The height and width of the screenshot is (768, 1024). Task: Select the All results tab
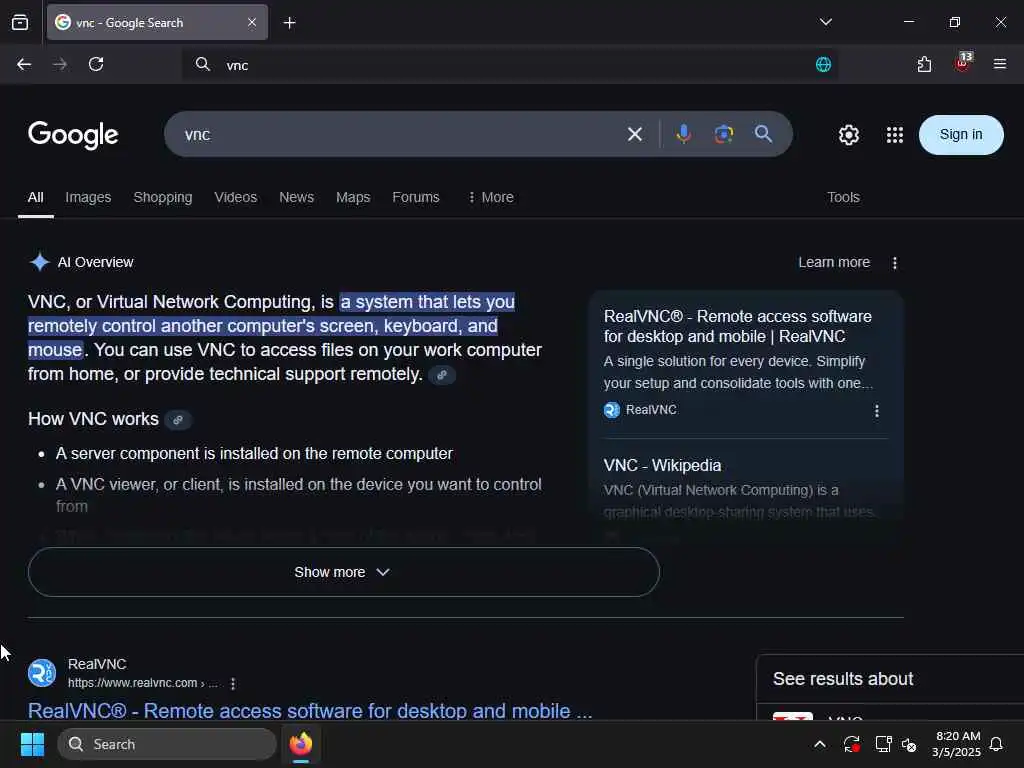click(35, 197)
